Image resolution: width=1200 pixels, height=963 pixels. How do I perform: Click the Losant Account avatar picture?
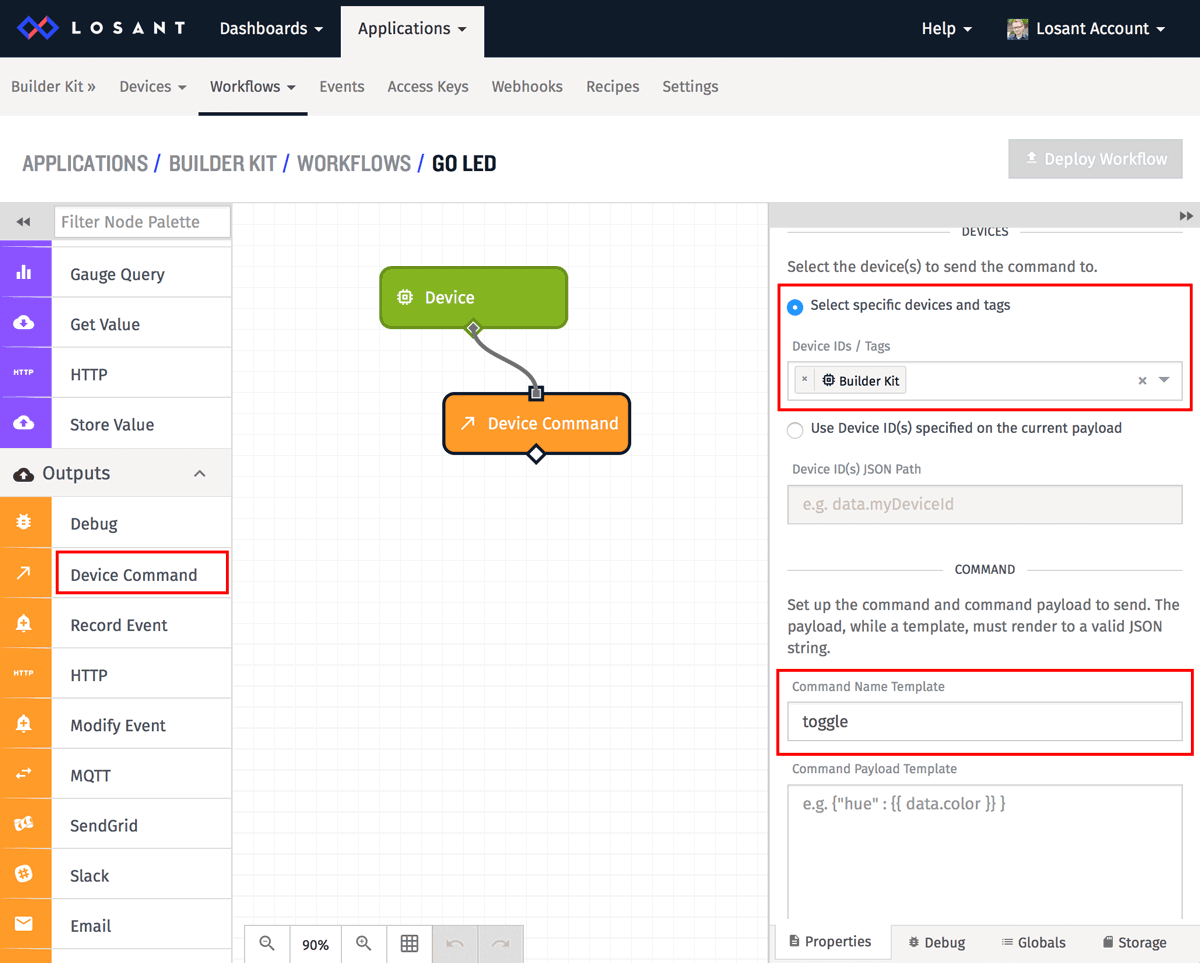(x=1017, y=29)
